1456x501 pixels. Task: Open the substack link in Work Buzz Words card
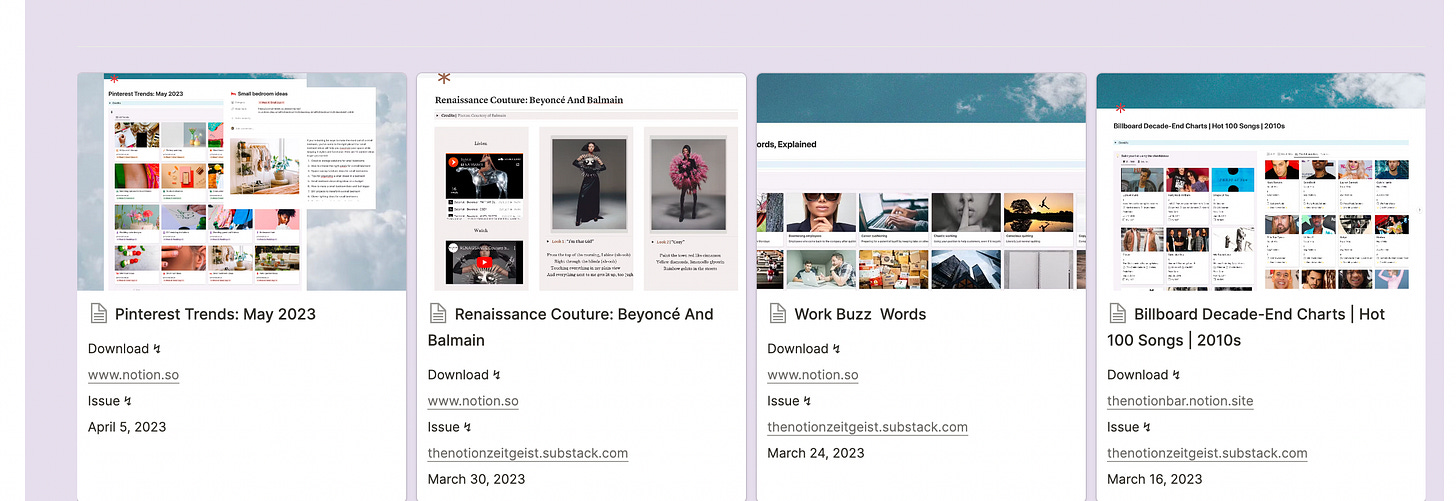868,427
